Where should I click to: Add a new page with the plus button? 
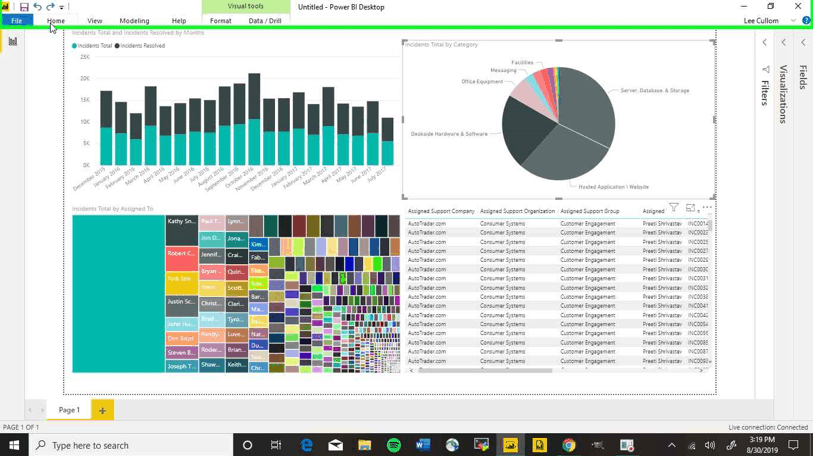[x=102, y=410]
